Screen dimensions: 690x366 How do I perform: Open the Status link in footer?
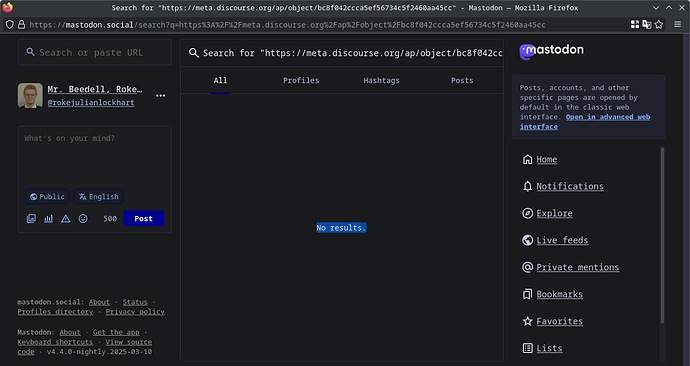pyautogui.click(x=135, y=302)
